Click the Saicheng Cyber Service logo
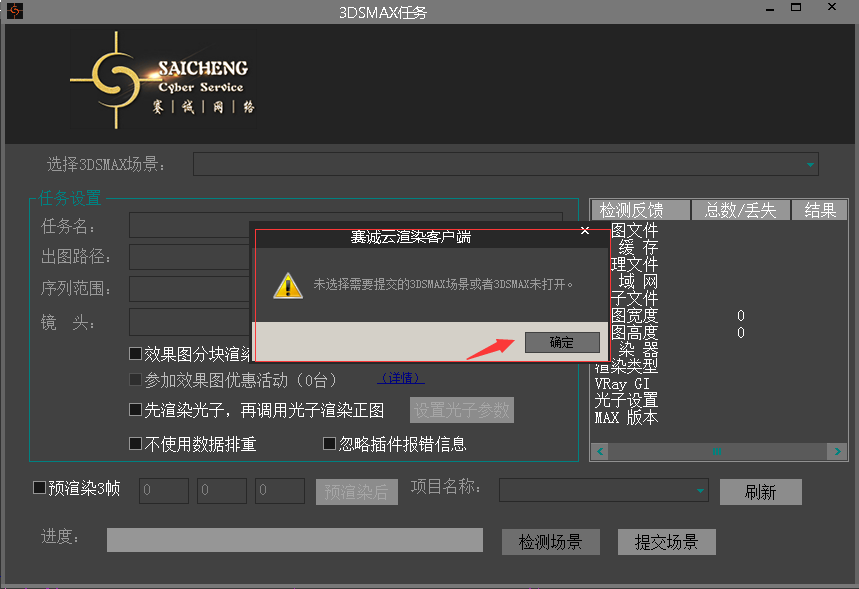 (160, 81)
